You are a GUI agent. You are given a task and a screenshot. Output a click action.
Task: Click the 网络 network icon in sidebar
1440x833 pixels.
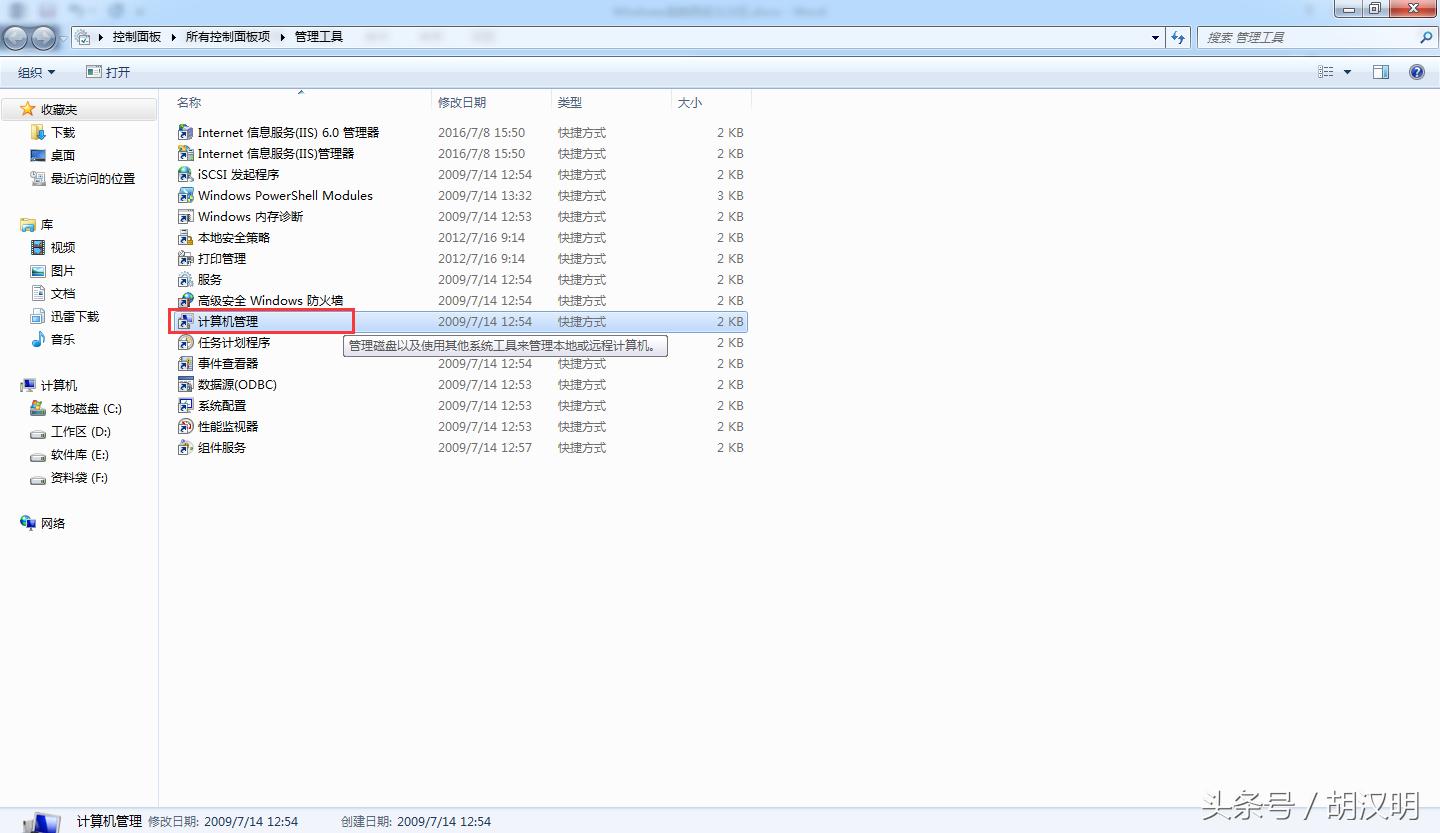27,523
